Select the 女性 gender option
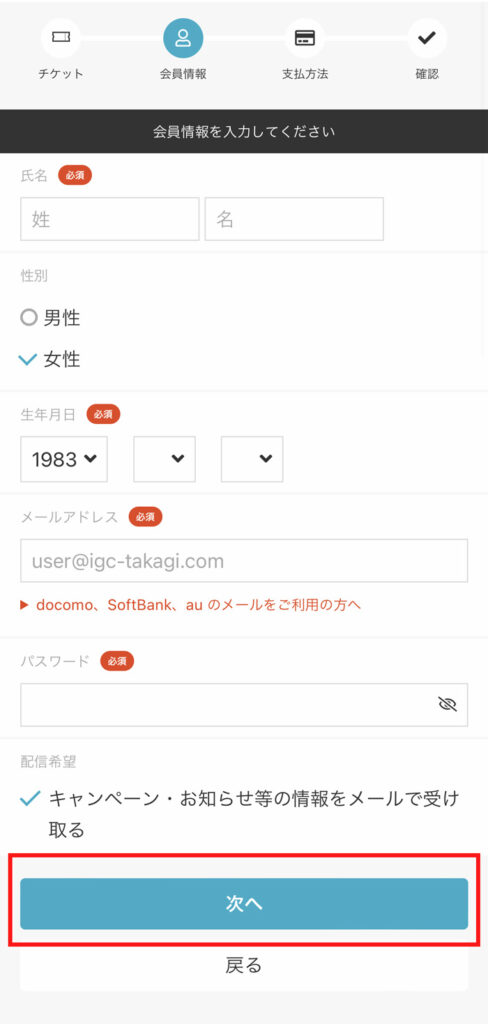This screenshot has height=1024, width=488. coord(50,359)
